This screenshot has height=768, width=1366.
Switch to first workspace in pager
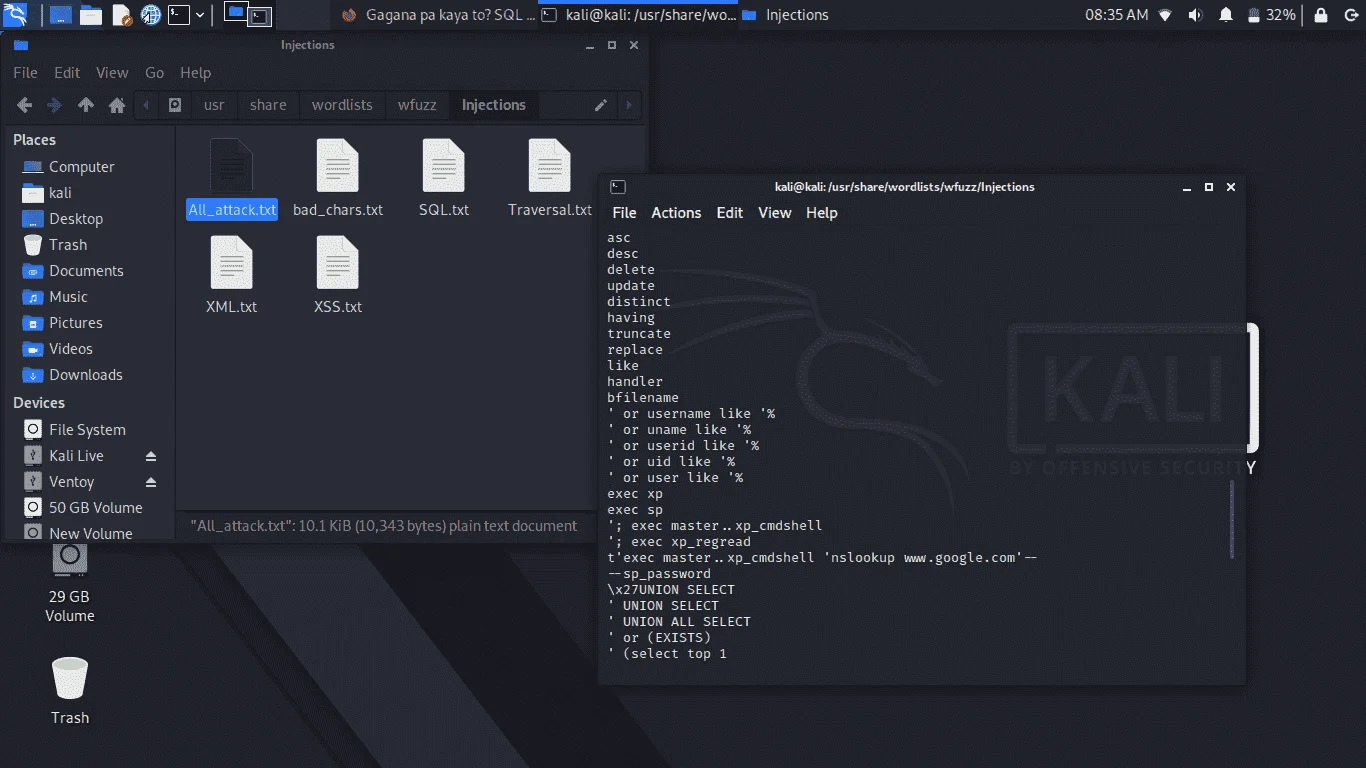click(x=235, y=14)
